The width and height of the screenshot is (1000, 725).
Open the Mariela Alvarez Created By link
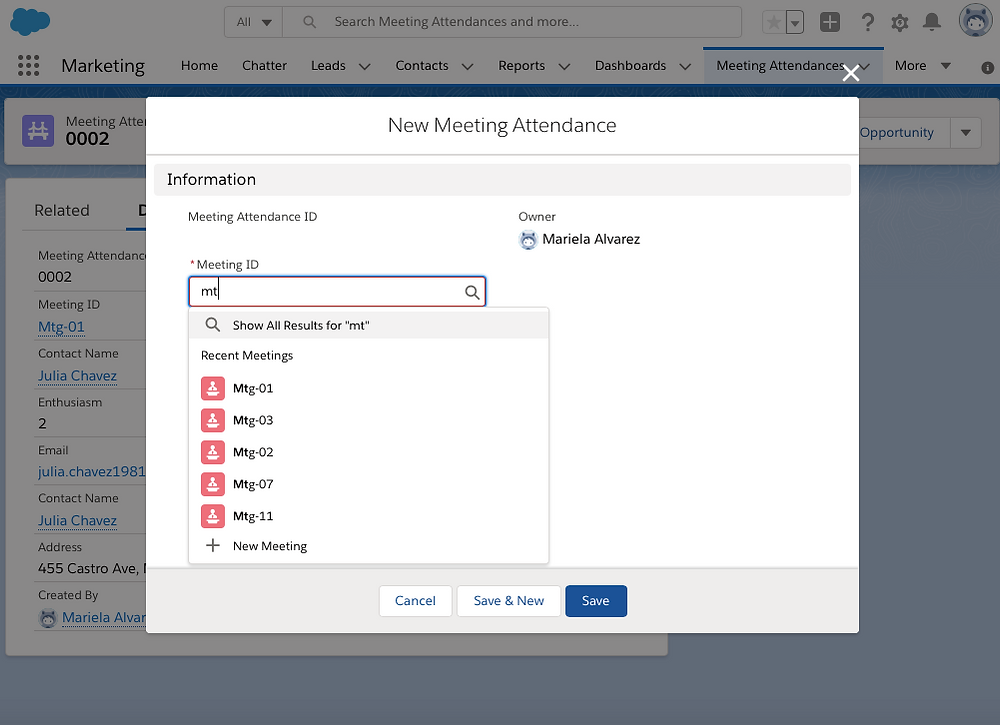(104, 618)
